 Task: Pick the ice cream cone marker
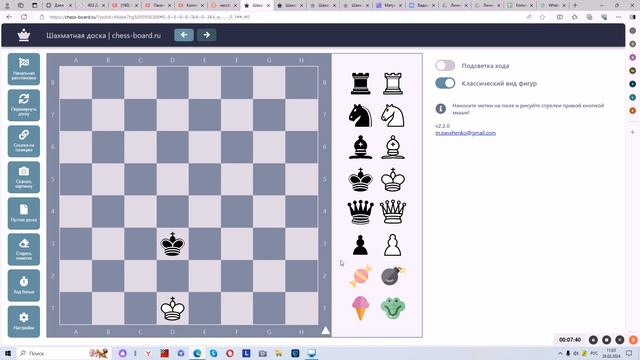[361, 308]
